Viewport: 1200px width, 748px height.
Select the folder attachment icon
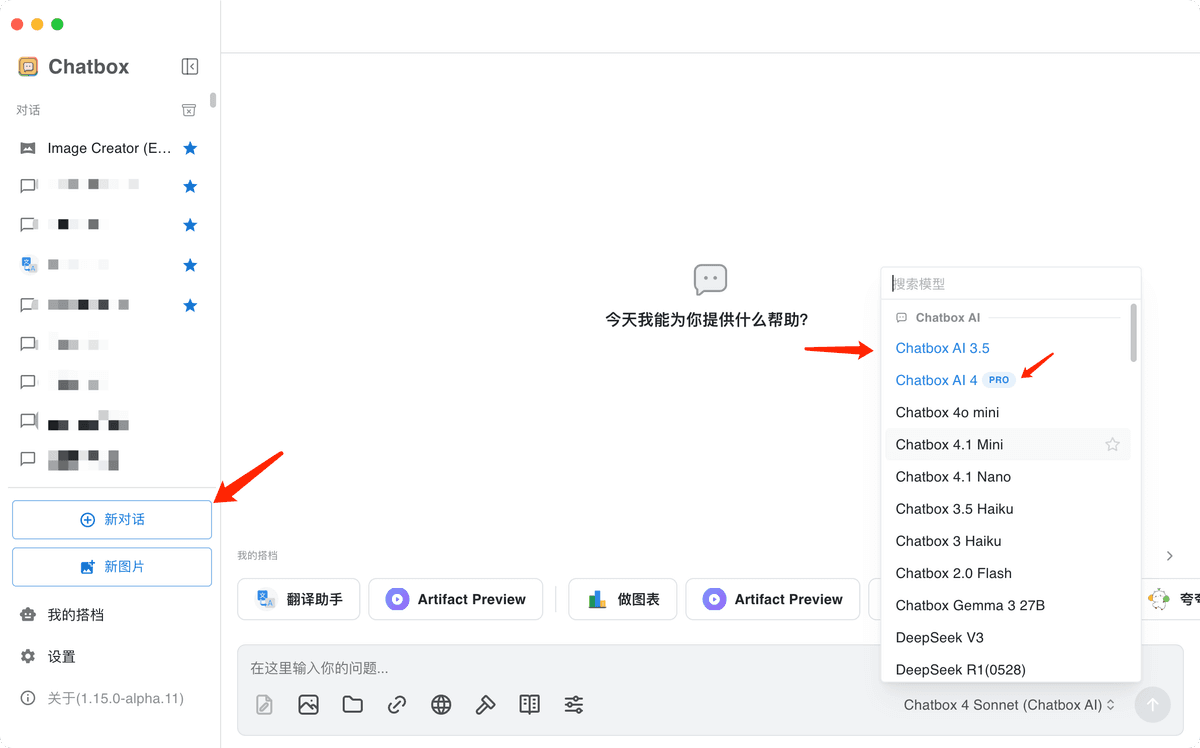pos(352,704)
